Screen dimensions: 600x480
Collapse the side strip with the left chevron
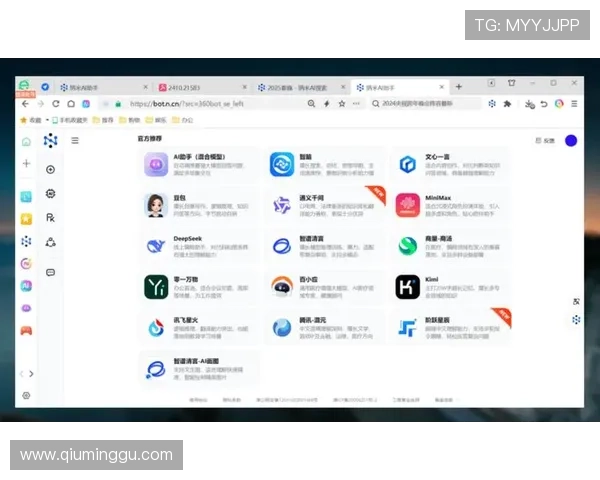pyautogui.click(x=21, y=374)
